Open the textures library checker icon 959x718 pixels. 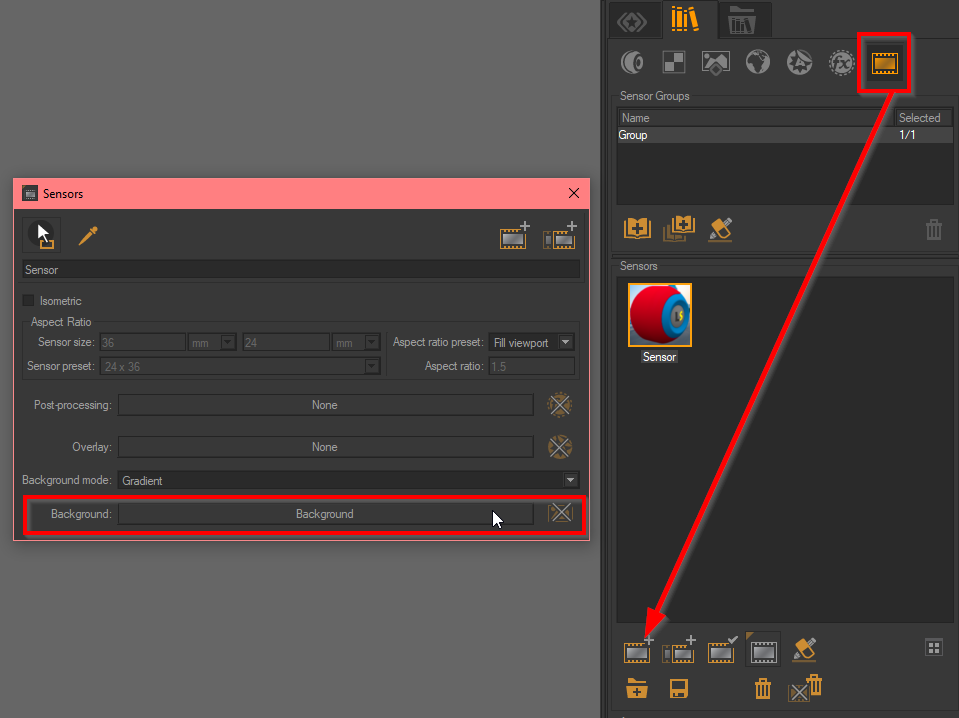tap(674, 62)
